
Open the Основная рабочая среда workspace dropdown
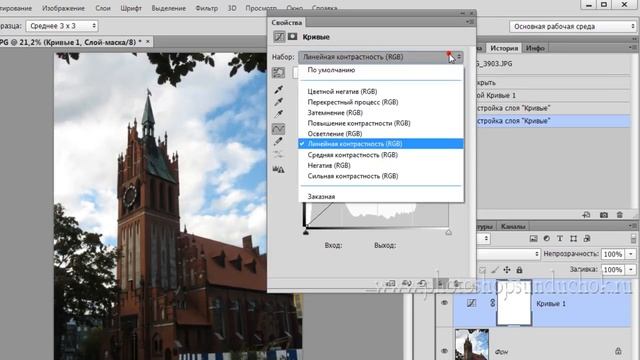click(x=573, y=27)
